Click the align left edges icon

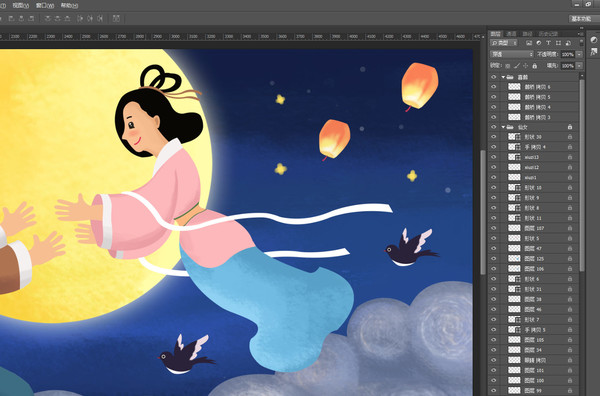(11, 18)
